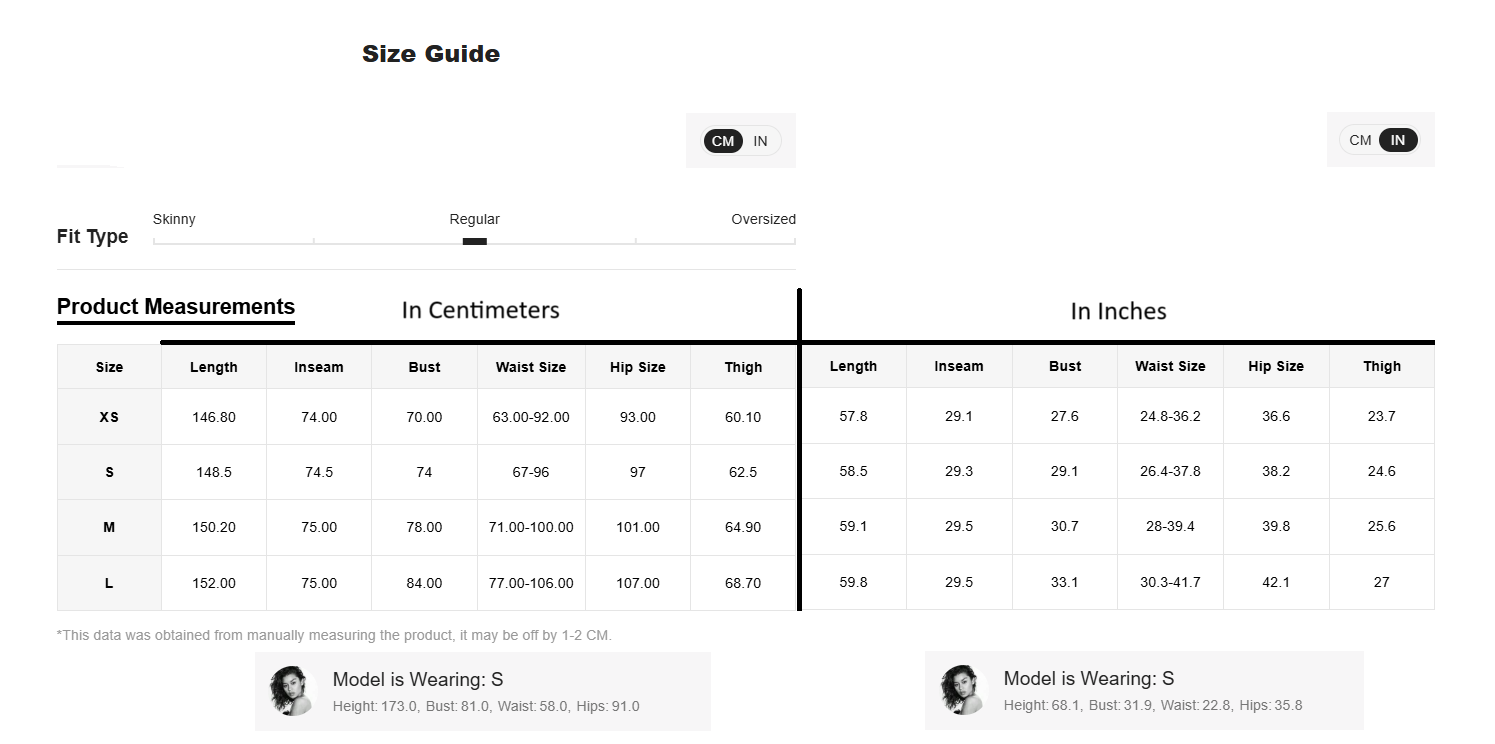Viewport: 1495px width, 744px height.
Task: Click the Hip Size header in the inches table
Action: pyautogui.click(x=1276, y=366)
